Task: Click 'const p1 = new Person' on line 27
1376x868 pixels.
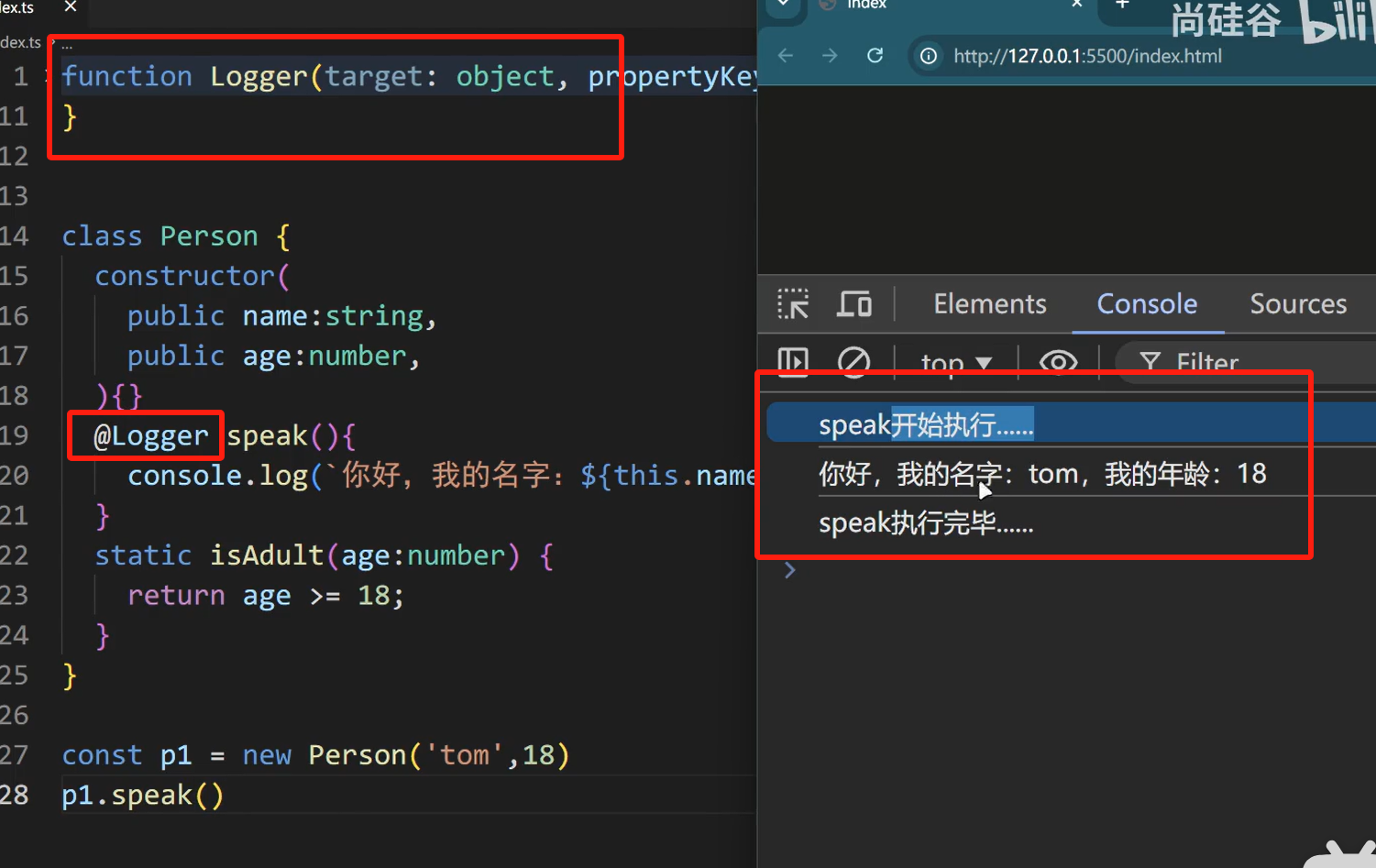Action: (x=234, y=754)
